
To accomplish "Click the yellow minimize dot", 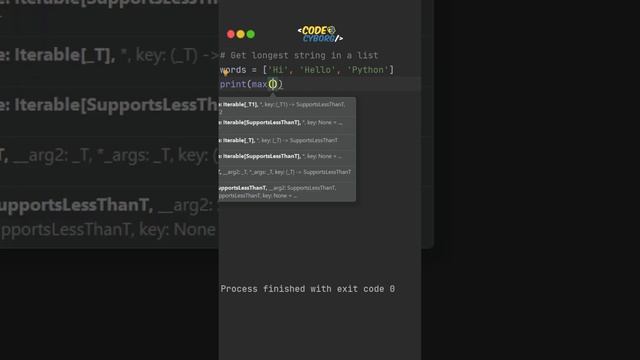I will (x=241, y=34).
